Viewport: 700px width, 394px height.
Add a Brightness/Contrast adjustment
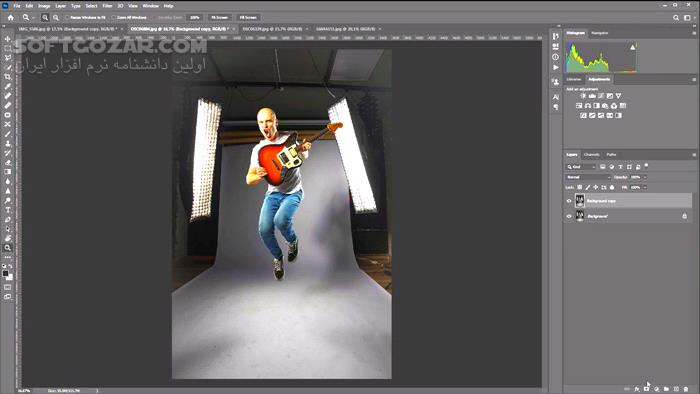(583, 96)
